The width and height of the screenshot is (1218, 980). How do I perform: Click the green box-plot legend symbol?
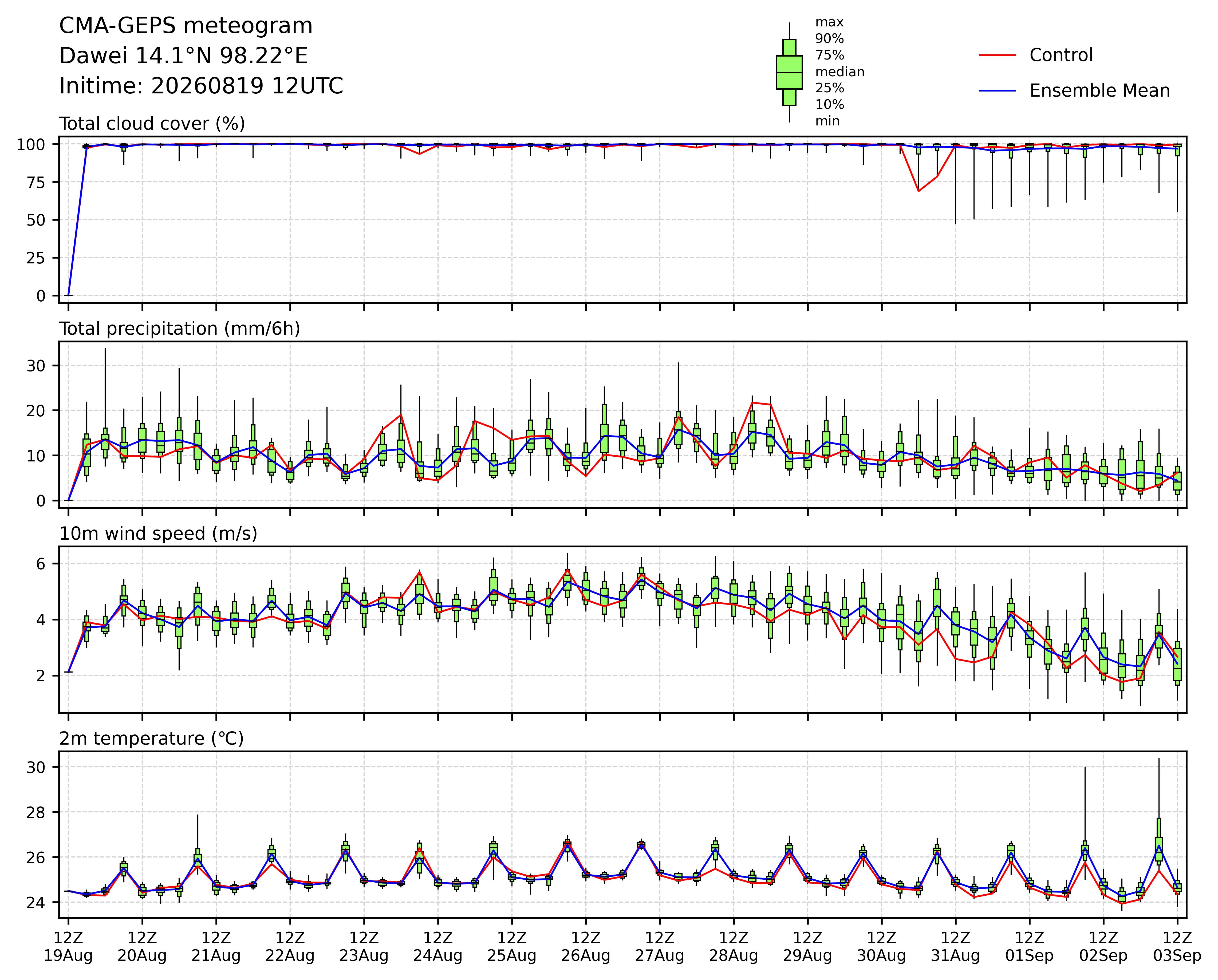(x=789, y=72)
